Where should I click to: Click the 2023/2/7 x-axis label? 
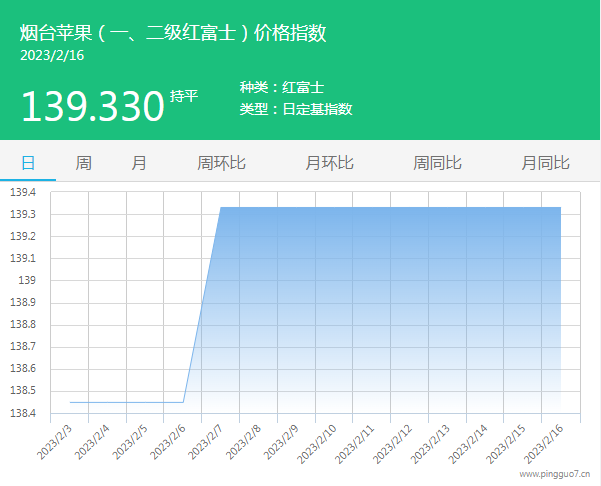point(205,442)
